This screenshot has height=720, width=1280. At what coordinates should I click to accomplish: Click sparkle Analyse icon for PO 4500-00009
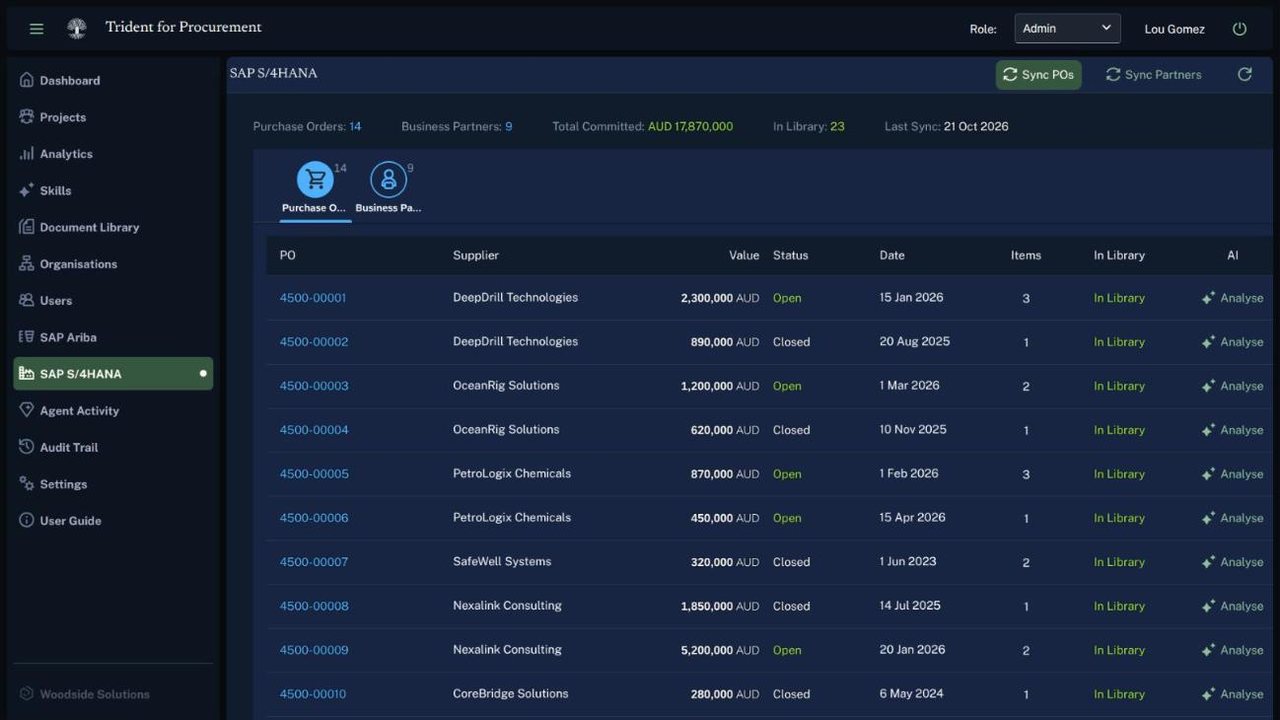(x=1208, y=650)
